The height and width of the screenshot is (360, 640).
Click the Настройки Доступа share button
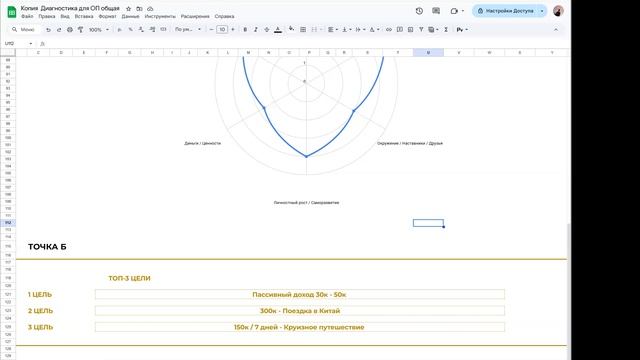coord(505,11)
